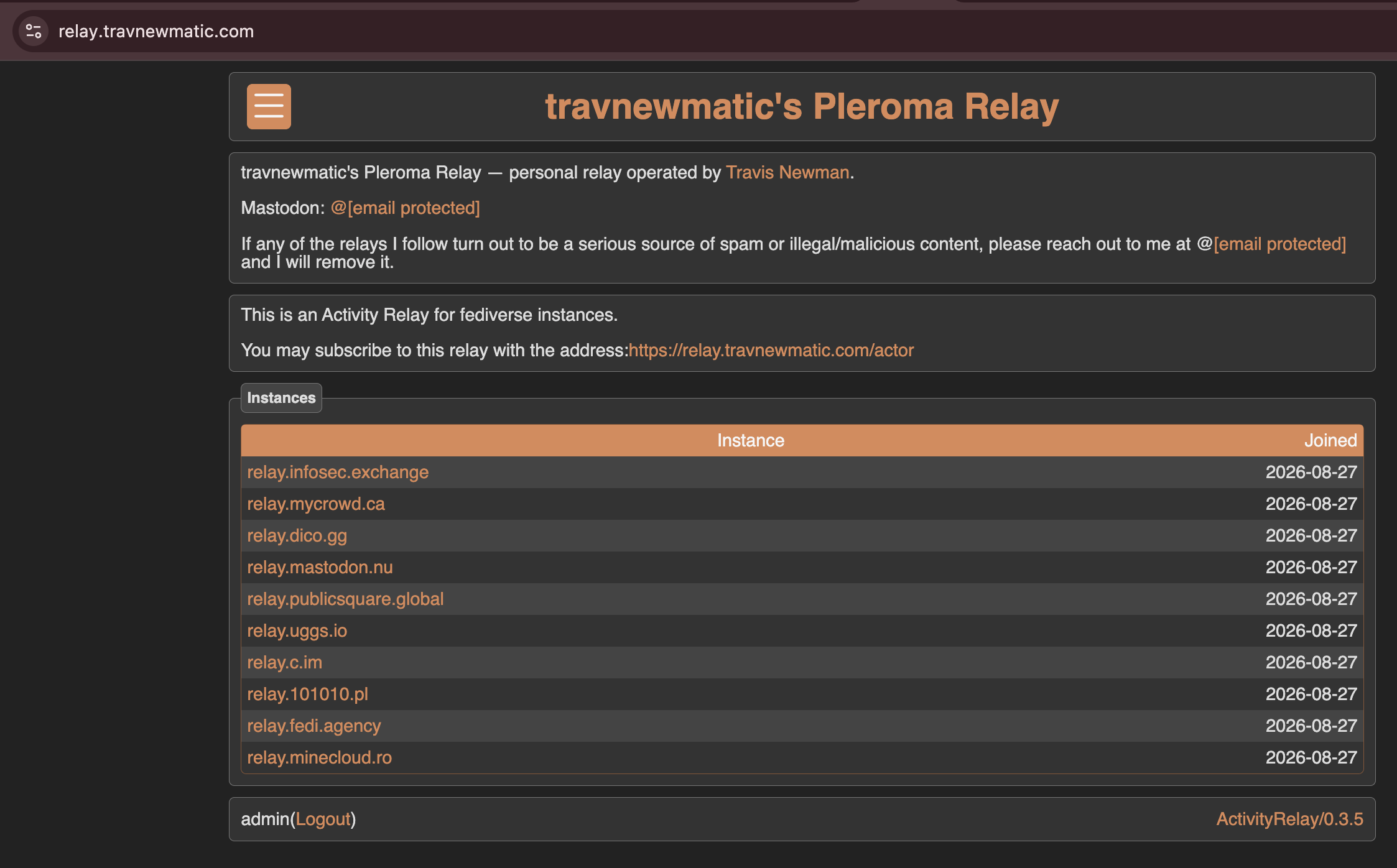
Task: Click the admin username text in footer
Action: pyautogui.click(x=266, y=819)
